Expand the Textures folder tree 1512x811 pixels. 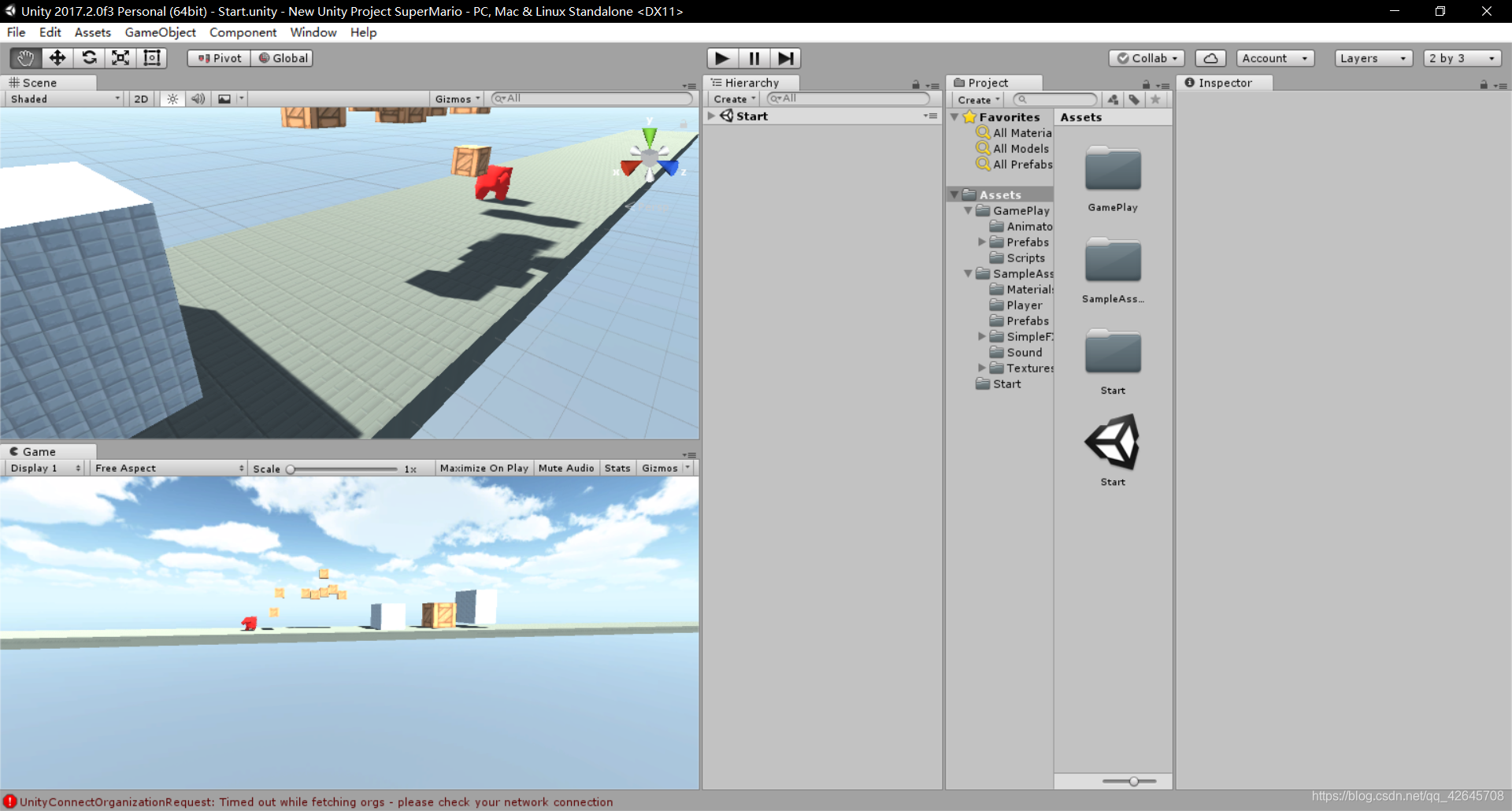pos(982,368)
